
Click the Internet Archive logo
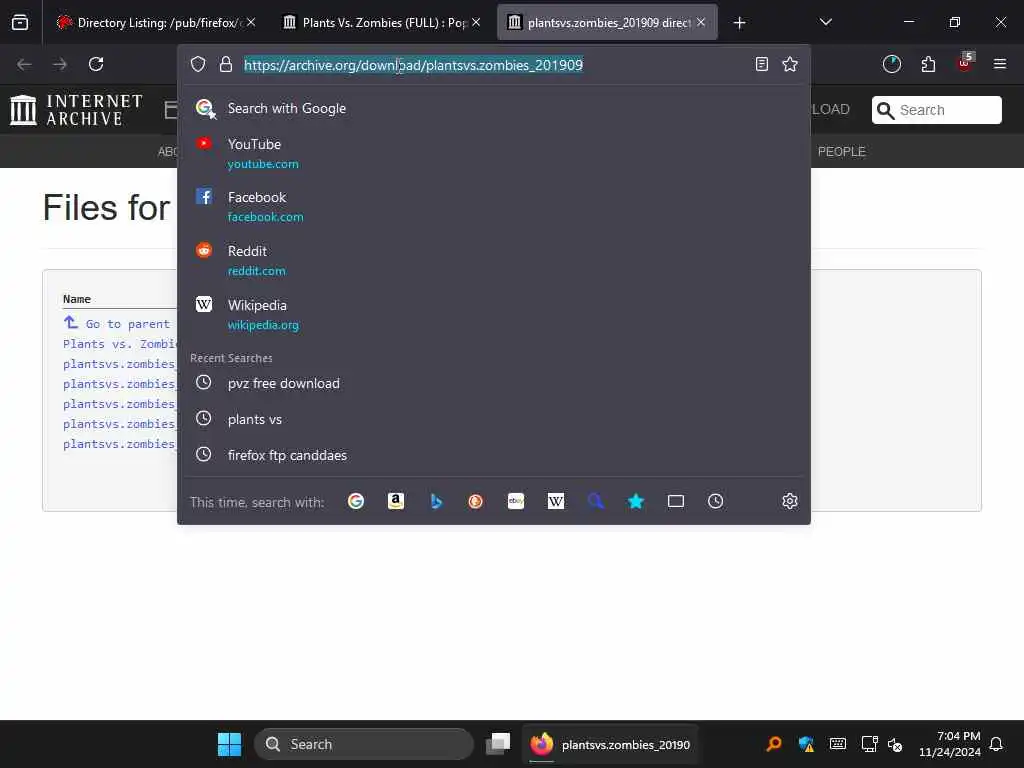point(76,110)
